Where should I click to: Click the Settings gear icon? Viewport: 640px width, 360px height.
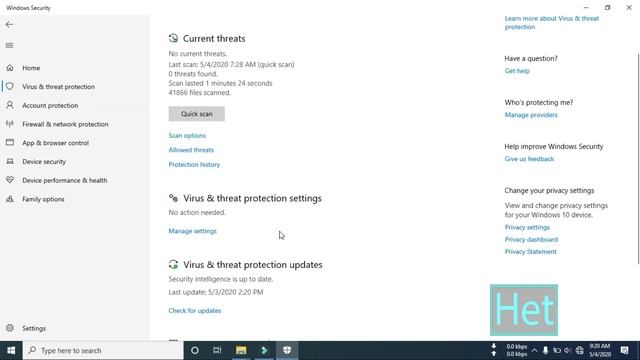10,328
